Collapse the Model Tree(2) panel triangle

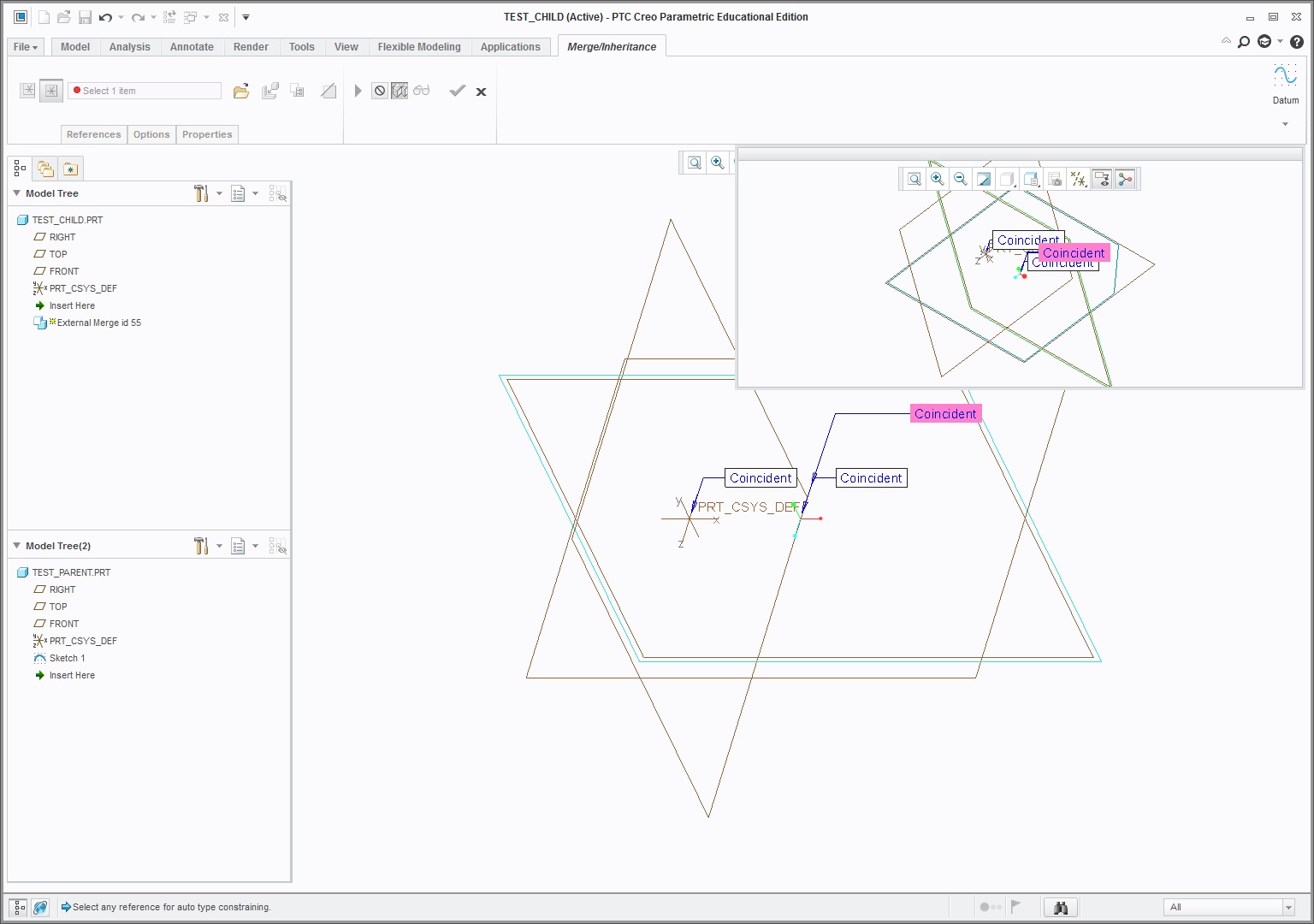point(16,546)
